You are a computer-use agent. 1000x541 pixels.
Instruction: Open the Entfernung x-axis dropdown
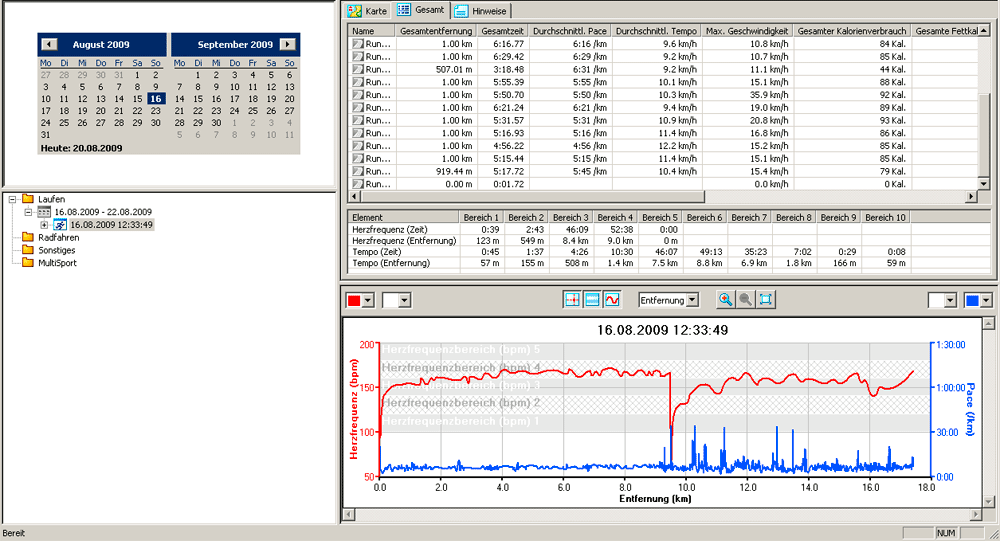pyautogui.click(x=691, y=300)
